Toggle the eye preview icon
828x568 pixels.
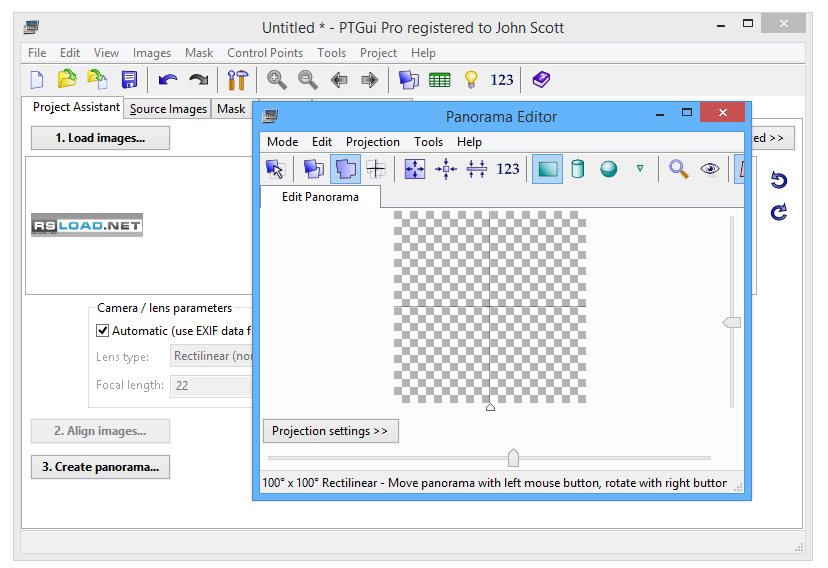click(710, 169)
